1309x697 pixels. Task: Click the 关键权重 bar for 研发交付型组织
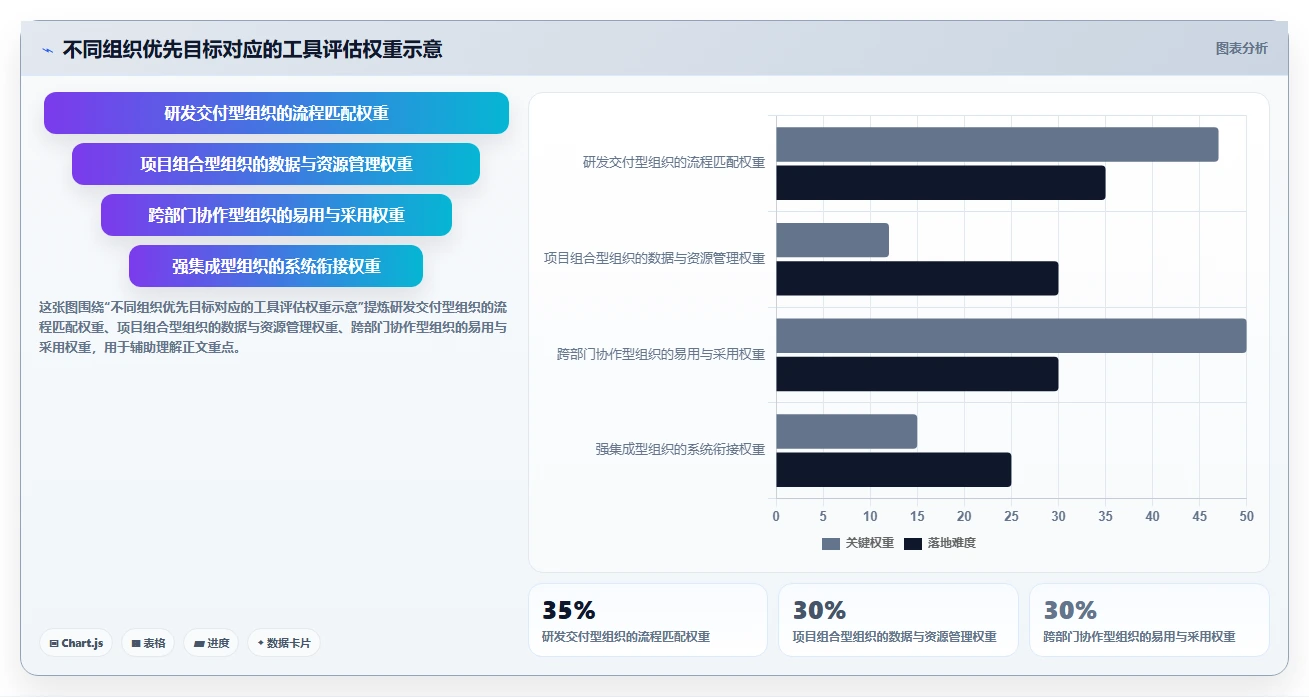pos(997,144)
